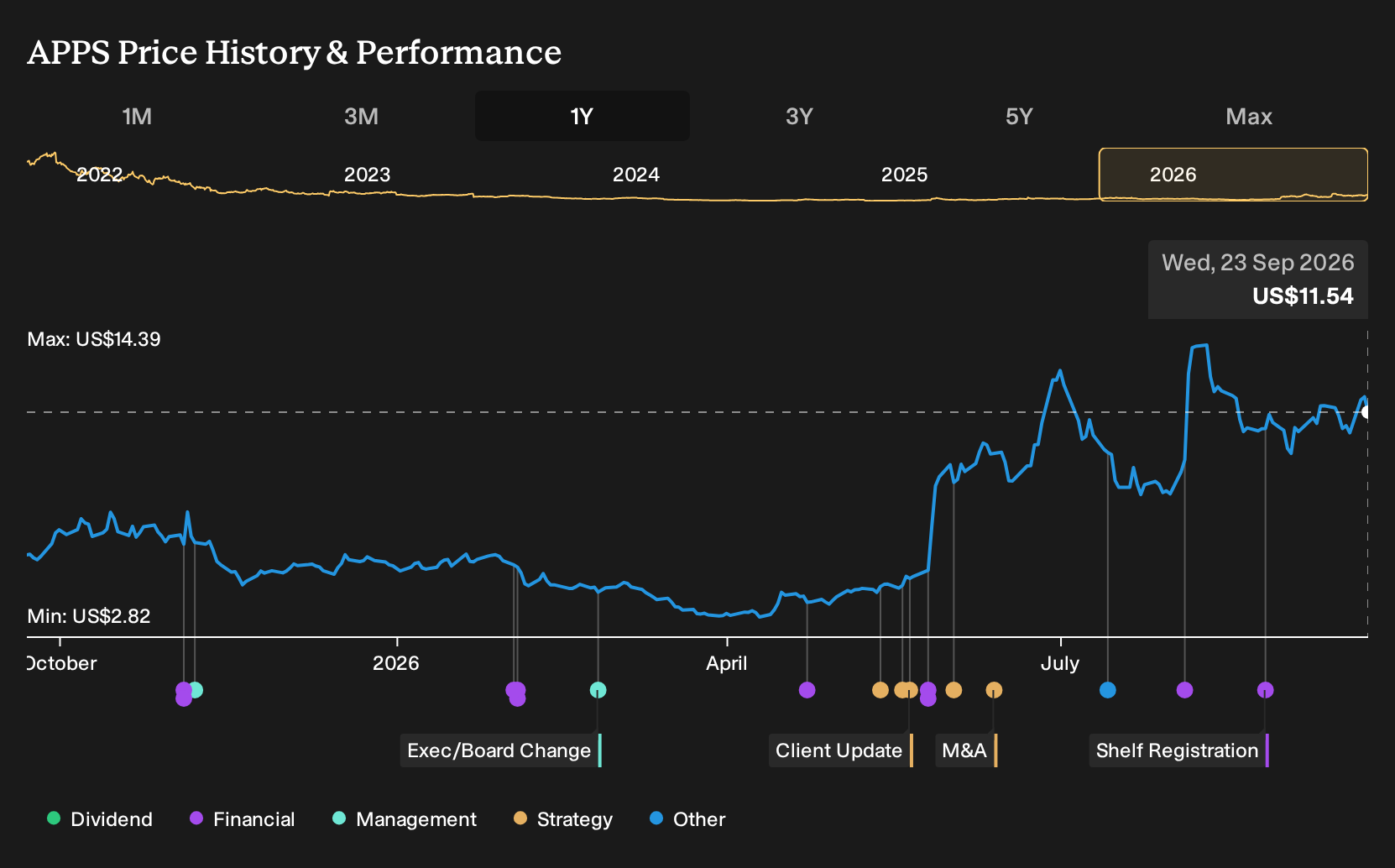Click the highlighted 2026 range selector
The image size is (1395, 868).
(x=1233, y=175)
